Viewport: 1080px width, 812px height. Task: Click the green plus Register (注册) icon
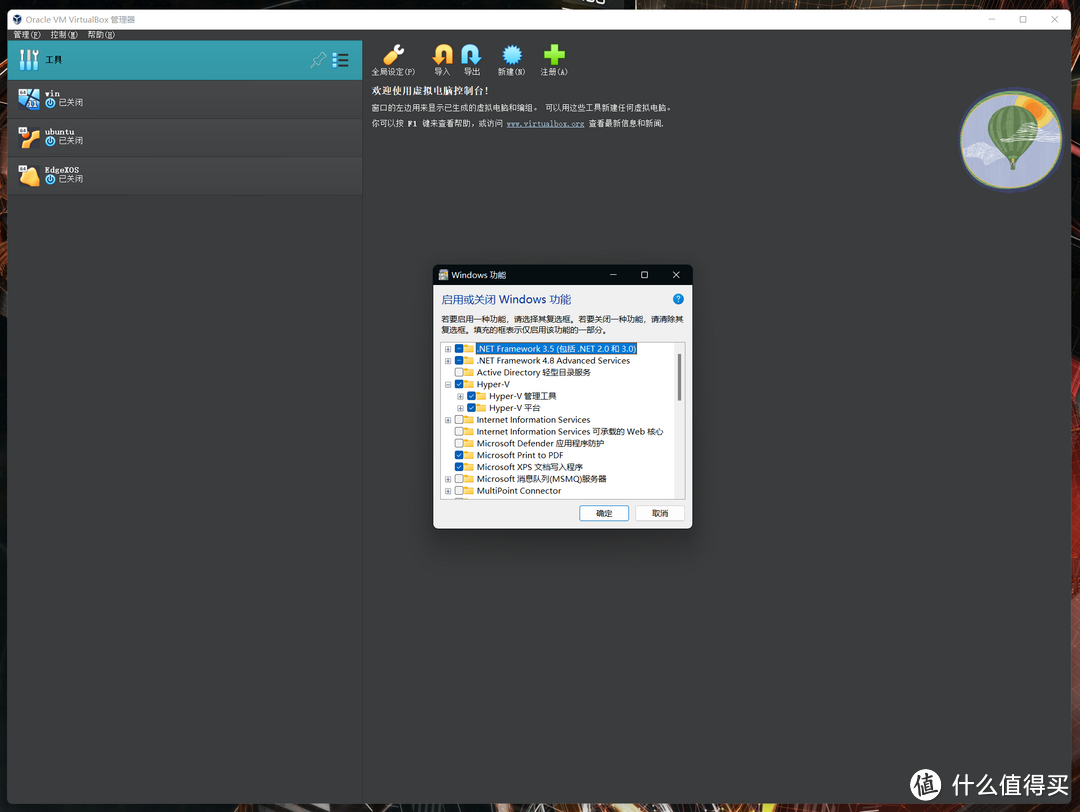coord(554,54)
